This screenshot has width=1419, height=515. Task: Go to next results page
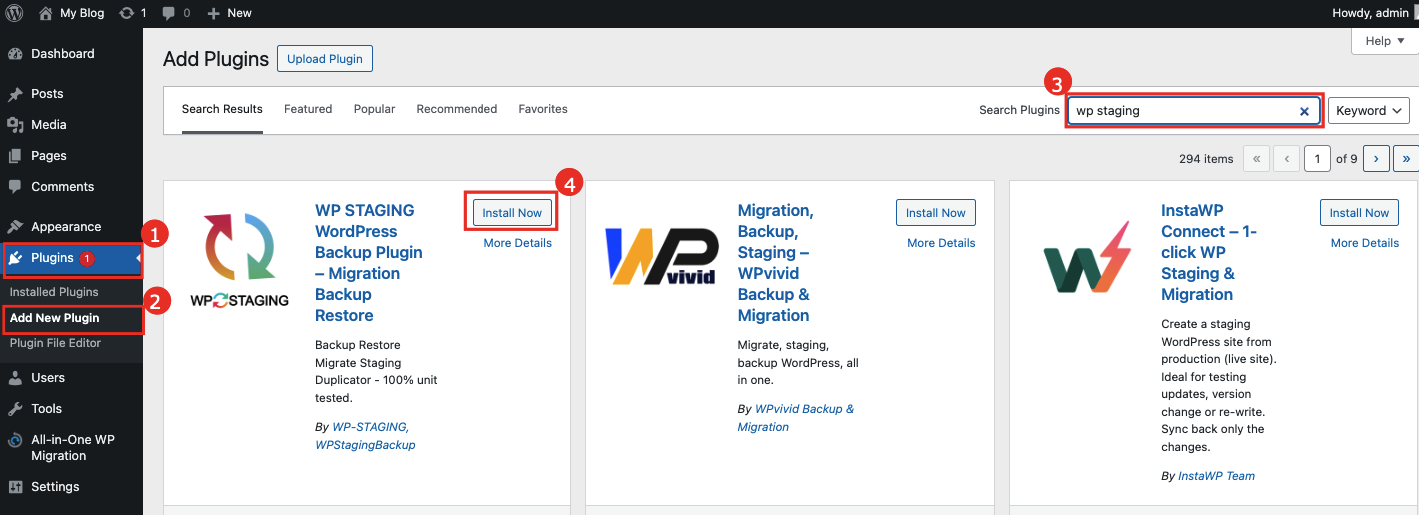[1377, 158]
